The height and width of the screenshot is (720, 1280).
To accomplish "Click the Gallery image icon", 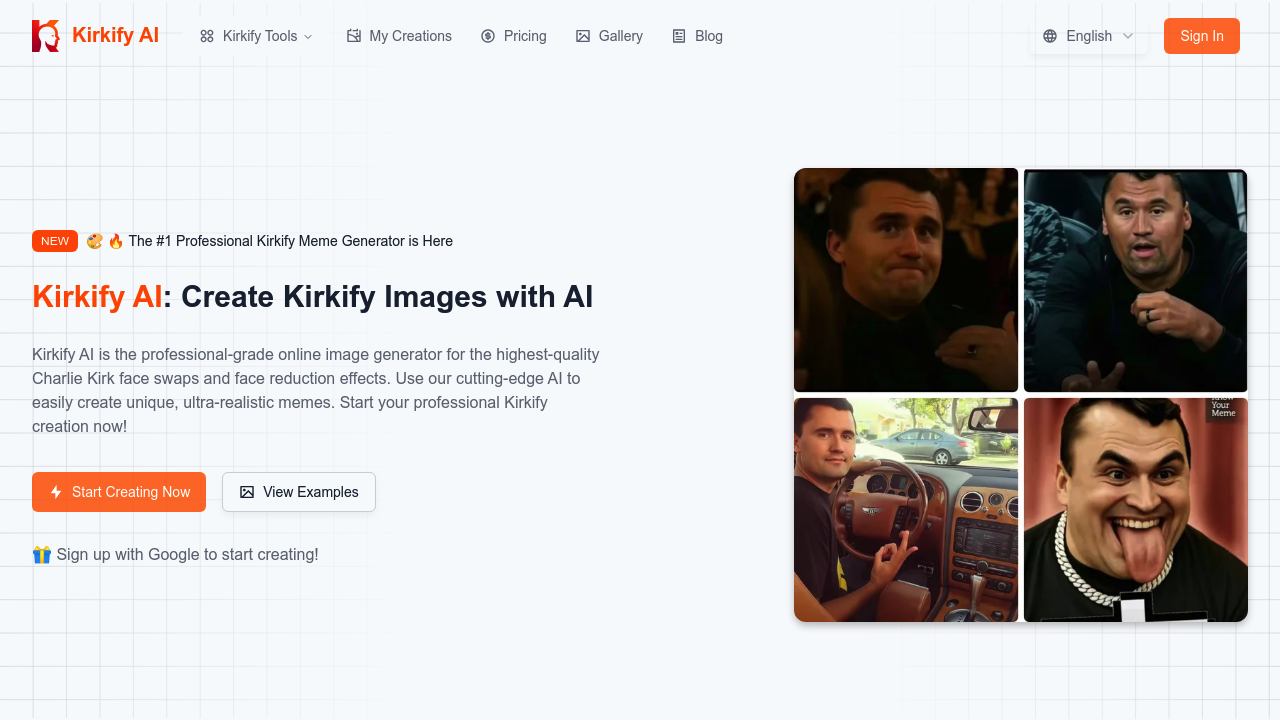I will 583,35.
